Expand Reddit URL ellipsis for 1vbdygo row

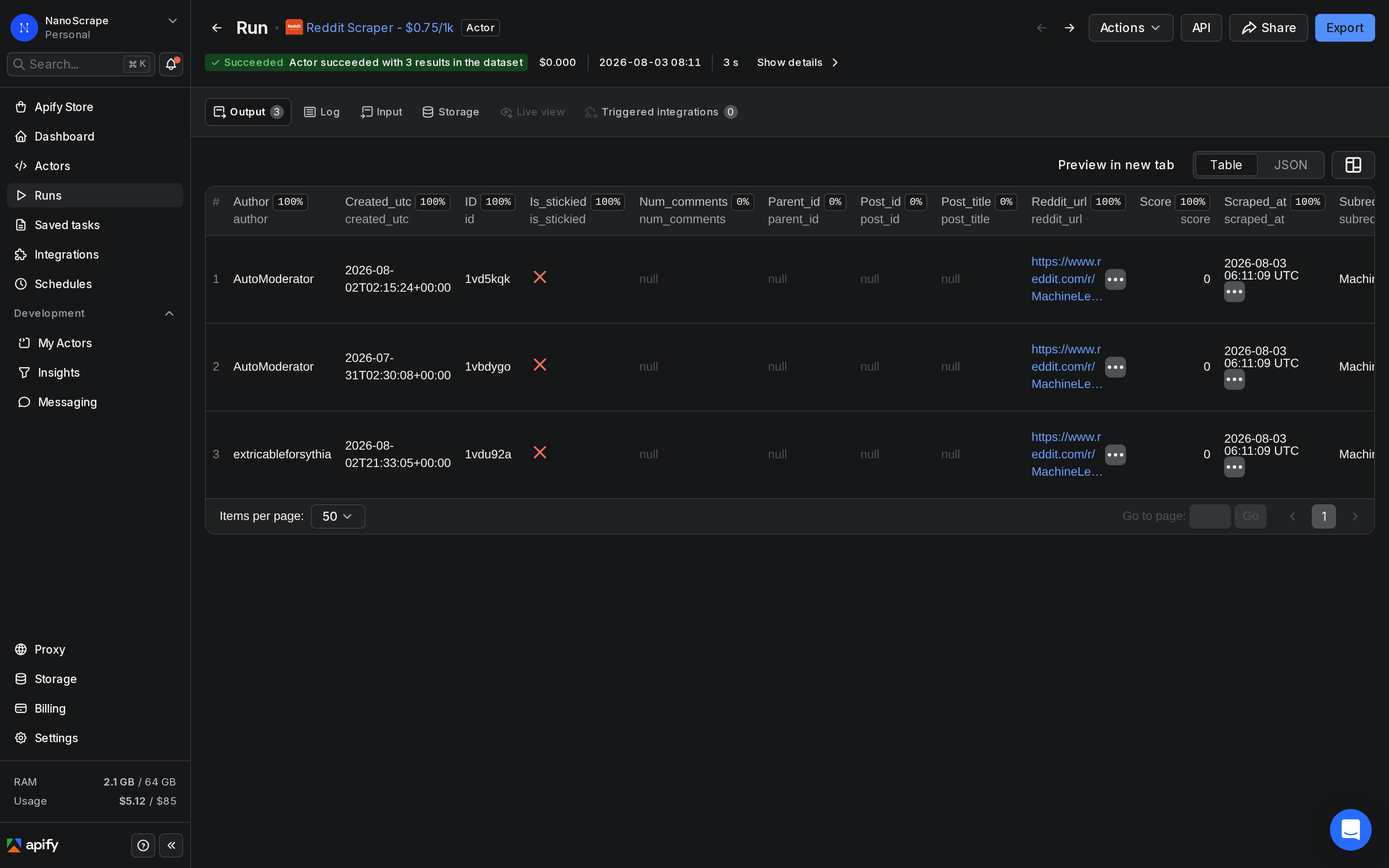[1115, 368]
